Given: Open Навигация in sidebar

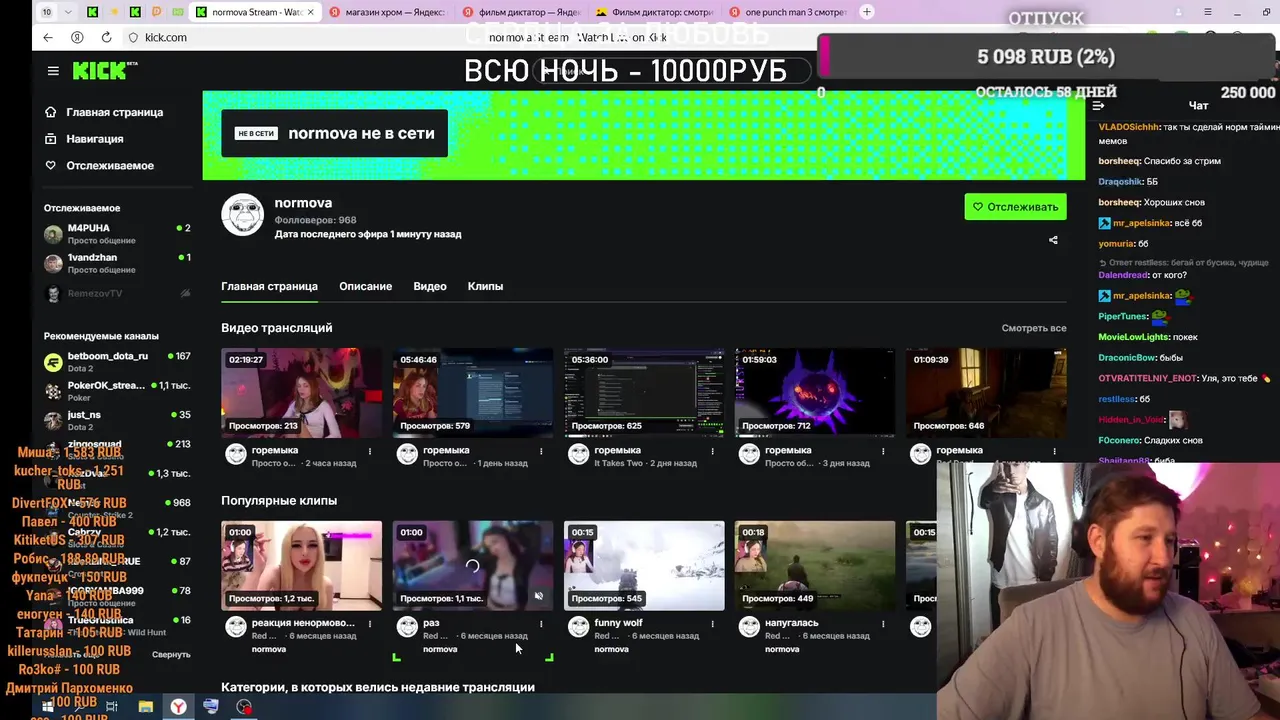Looking at the screenshot, I should [x=84, y=139].
